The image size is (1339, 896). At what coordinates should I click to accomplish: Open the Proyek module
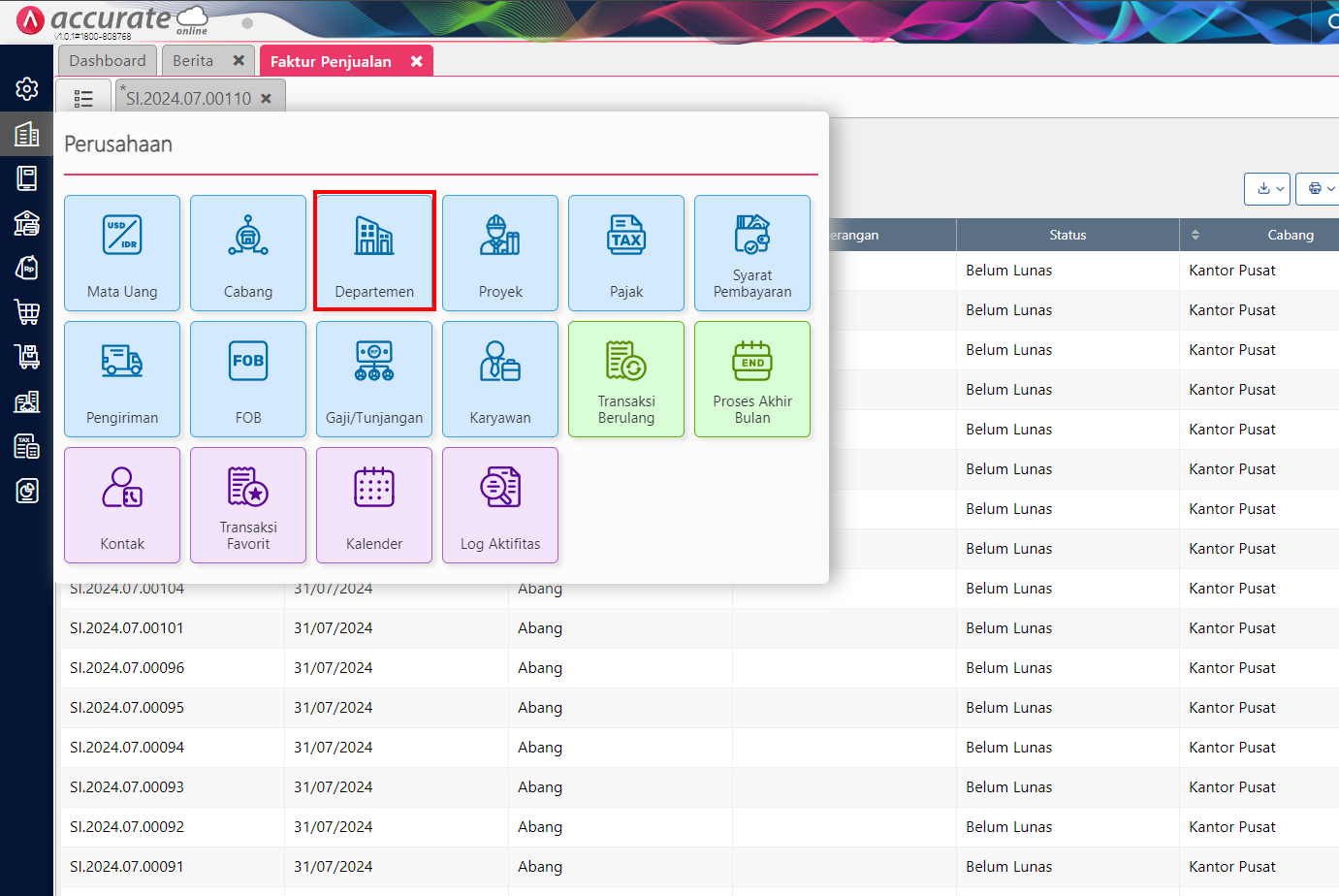500,252
